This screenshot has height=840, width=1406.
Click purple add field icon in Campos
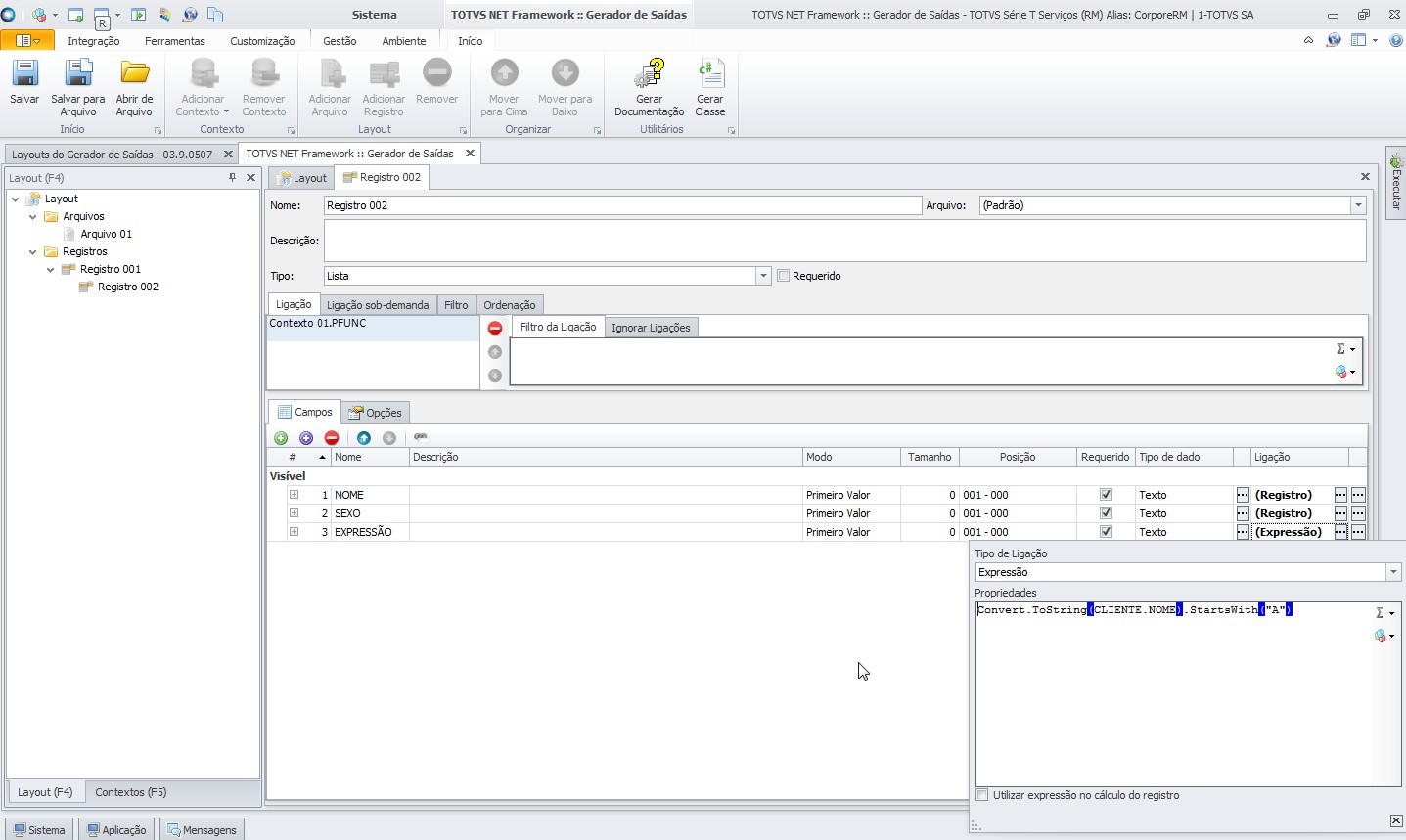(x=306, y=438)
